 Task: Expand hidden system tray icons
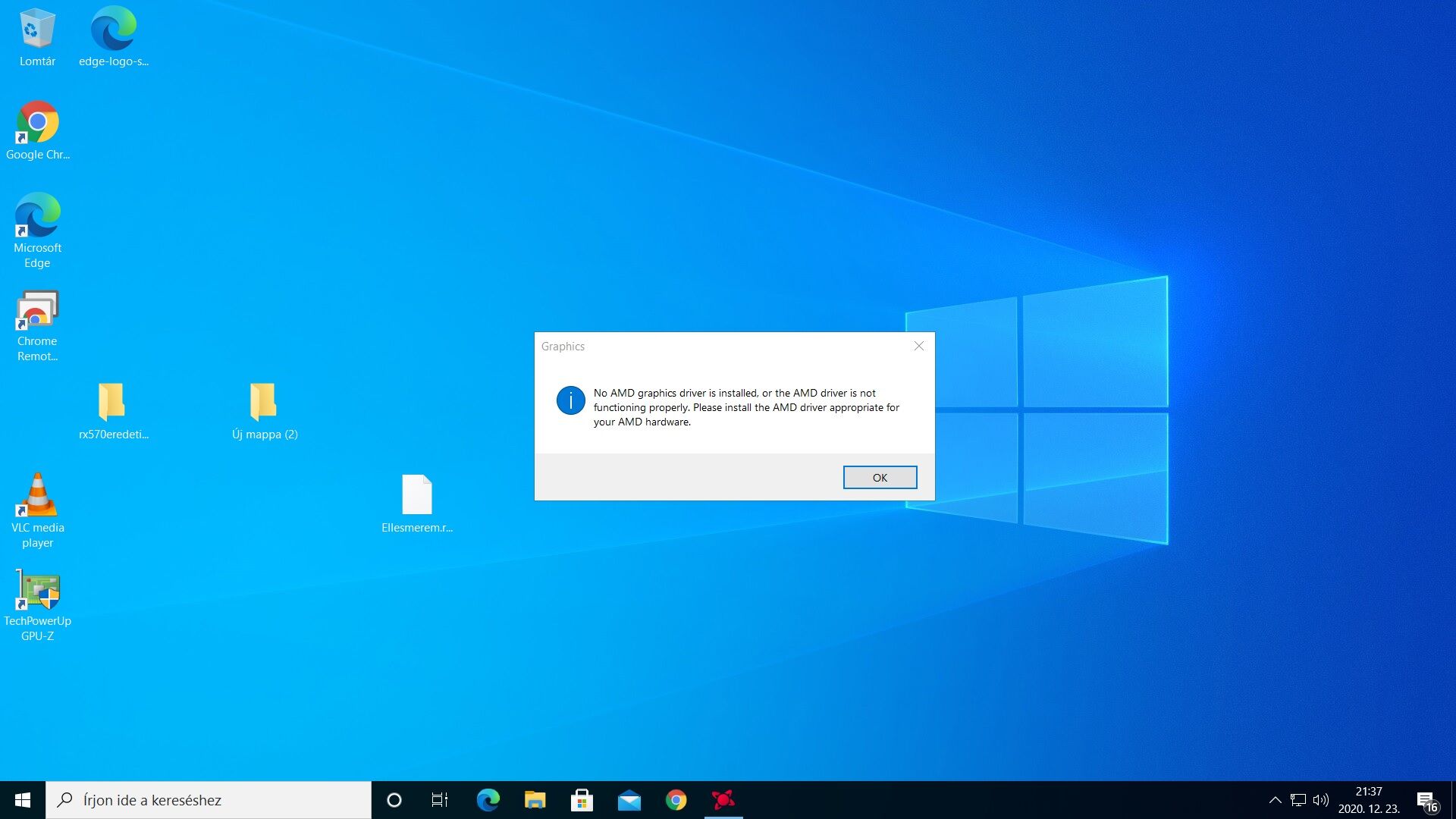(x=1275, y=800)
